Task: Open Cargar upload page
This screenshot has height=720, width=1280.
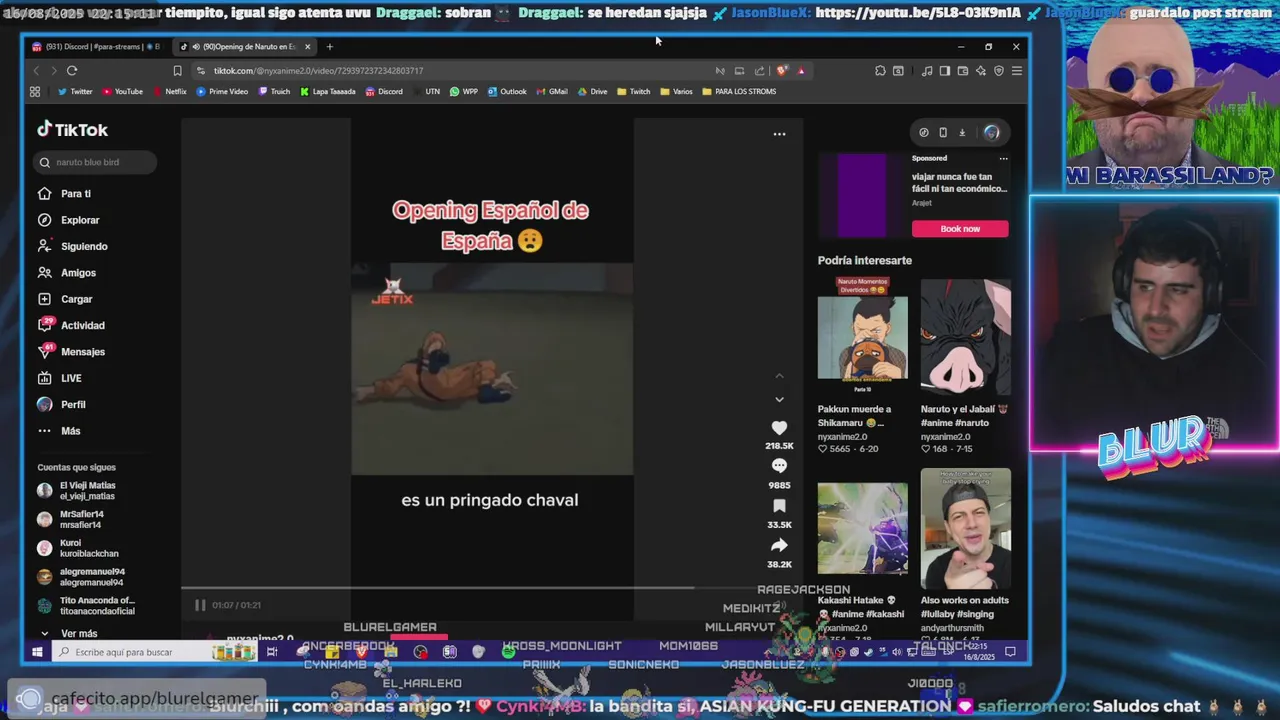Action: point(64,299)
